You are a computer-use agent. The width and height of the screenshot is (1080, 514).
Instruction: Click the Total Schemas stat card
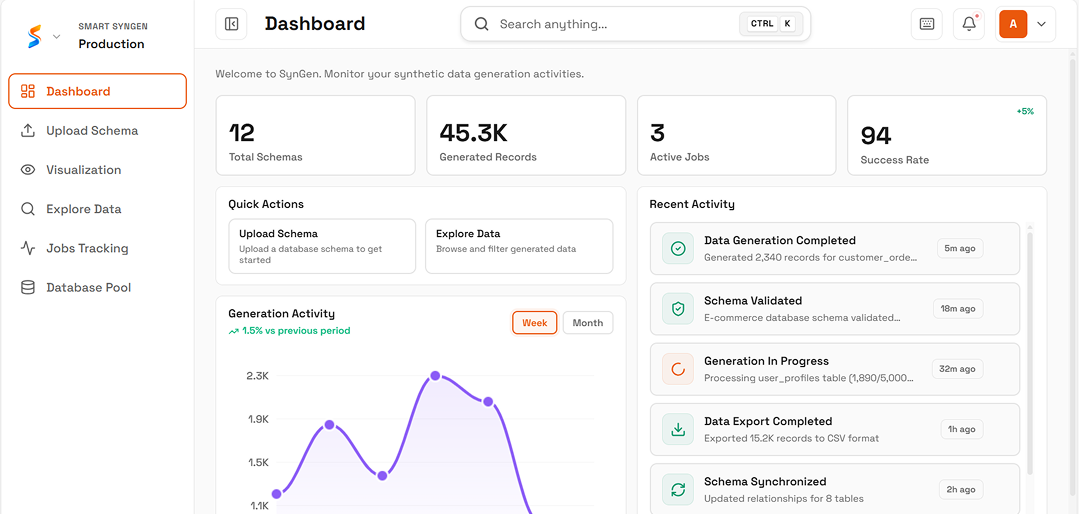coord(315,135)
